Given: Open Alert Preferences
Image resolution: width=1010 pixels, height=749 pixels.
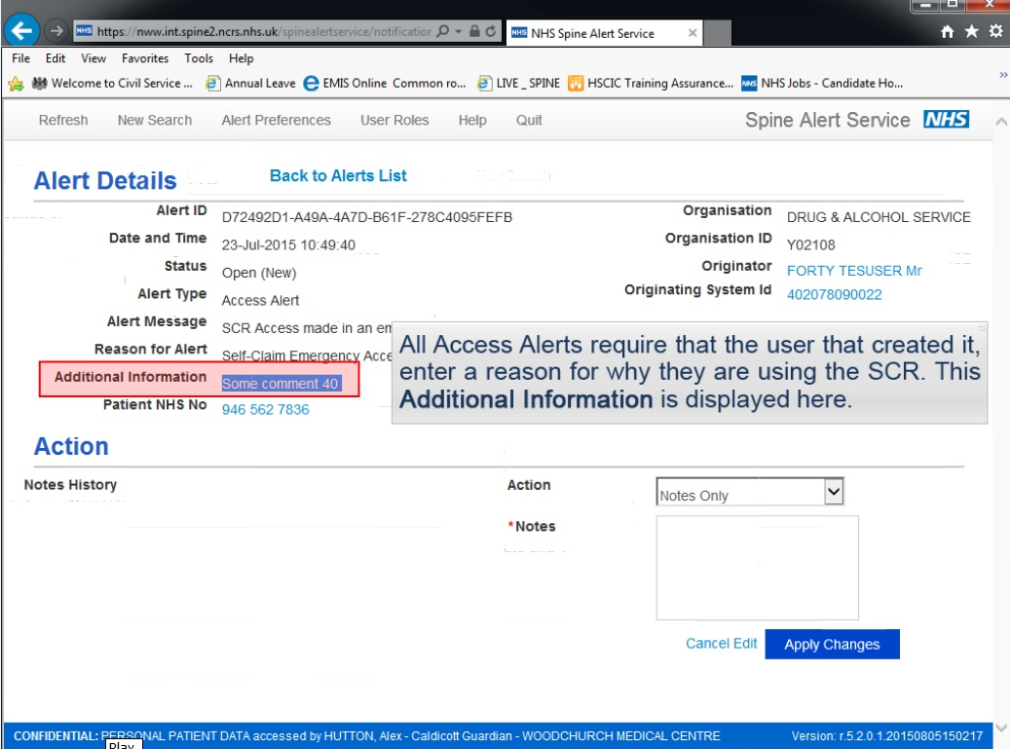Looking at the screenshot, I should coord(276,120).
